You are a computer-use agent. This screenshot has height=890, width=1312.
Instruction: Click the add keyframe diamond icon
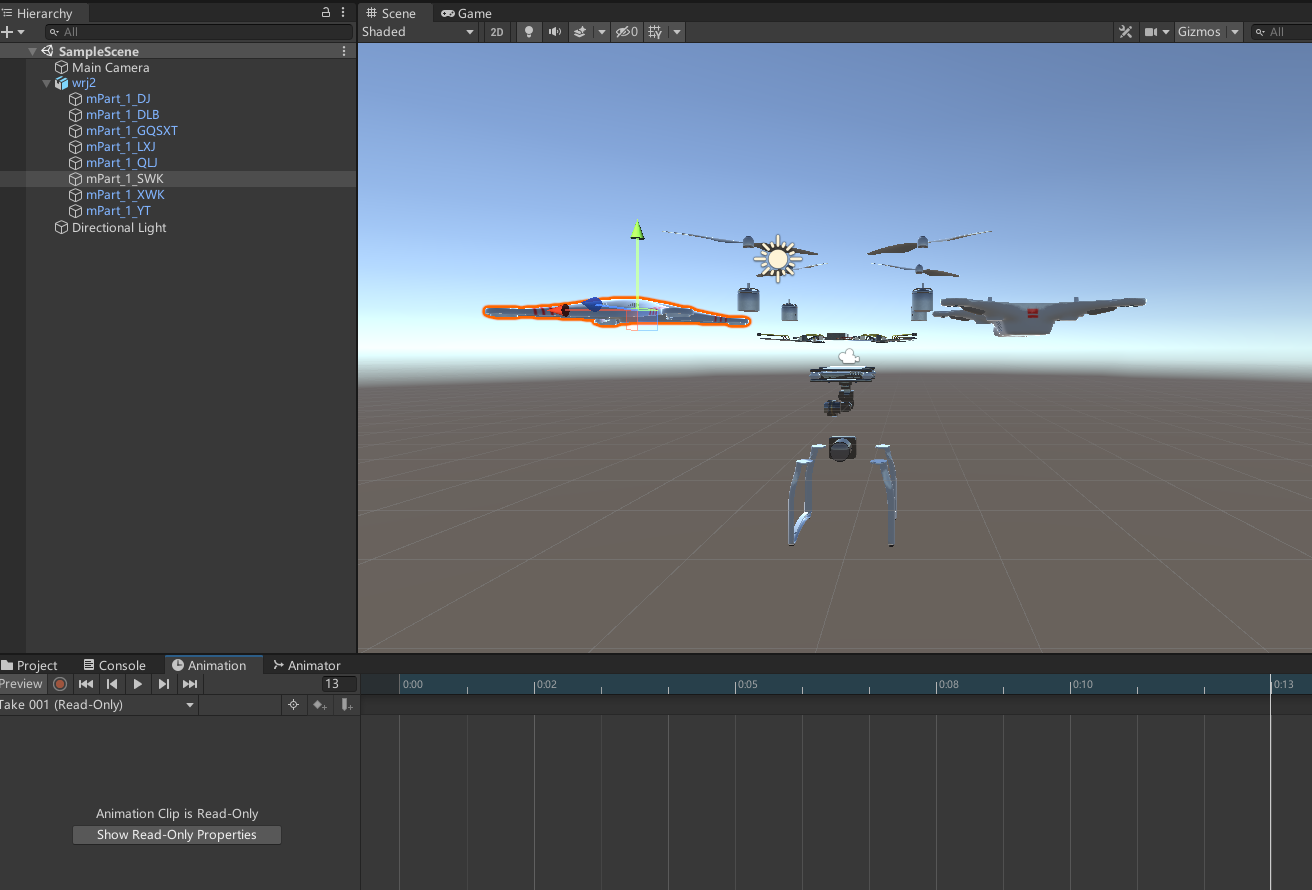click(319, 705)
